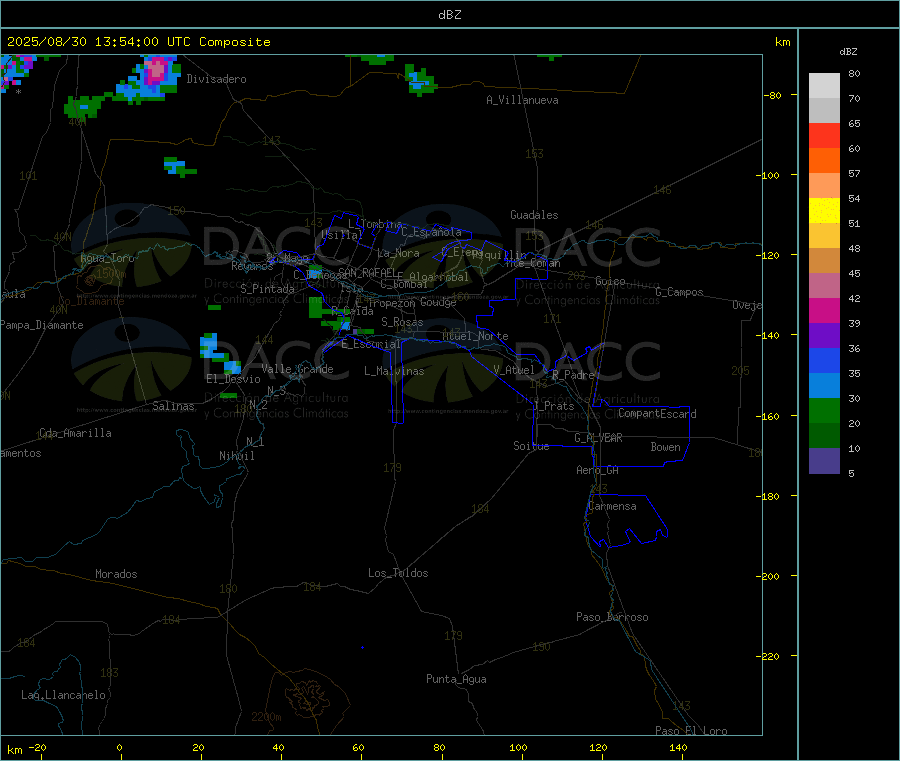Pick the royal blue legend swatch
900x761 pixels.
click(x=824, y=360)
